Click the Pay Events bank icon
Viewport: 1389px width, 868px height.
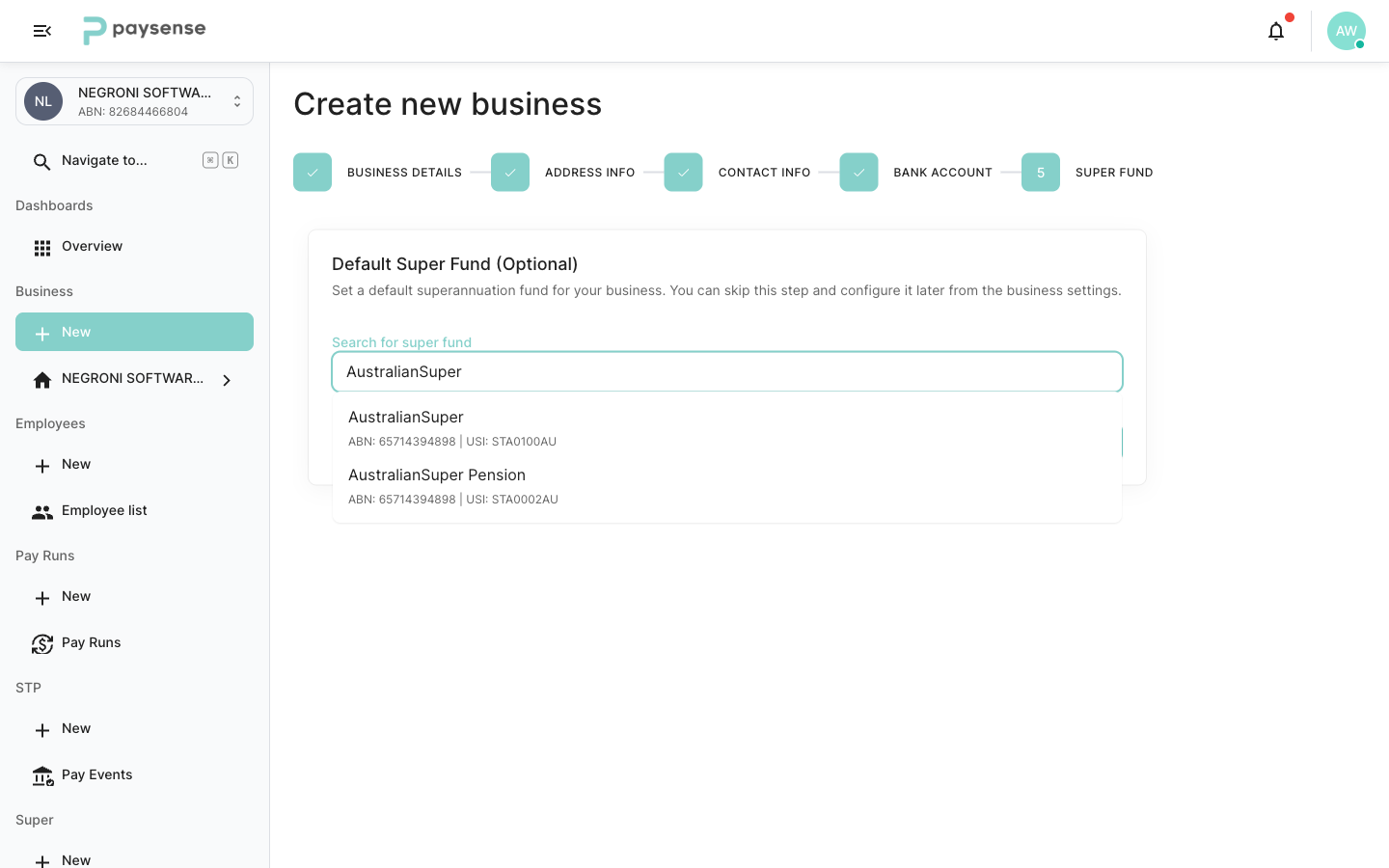[42, 775]
